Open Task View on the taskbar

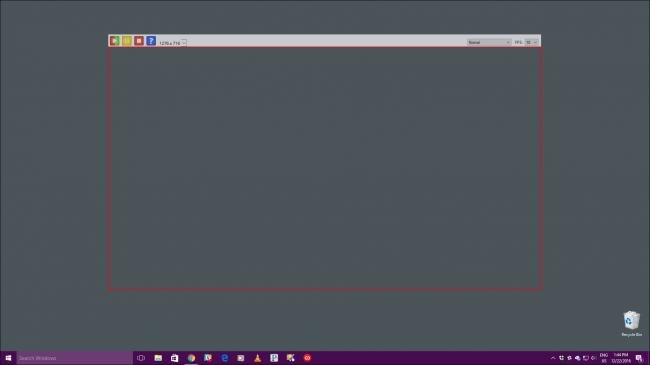tap(141, 358)
